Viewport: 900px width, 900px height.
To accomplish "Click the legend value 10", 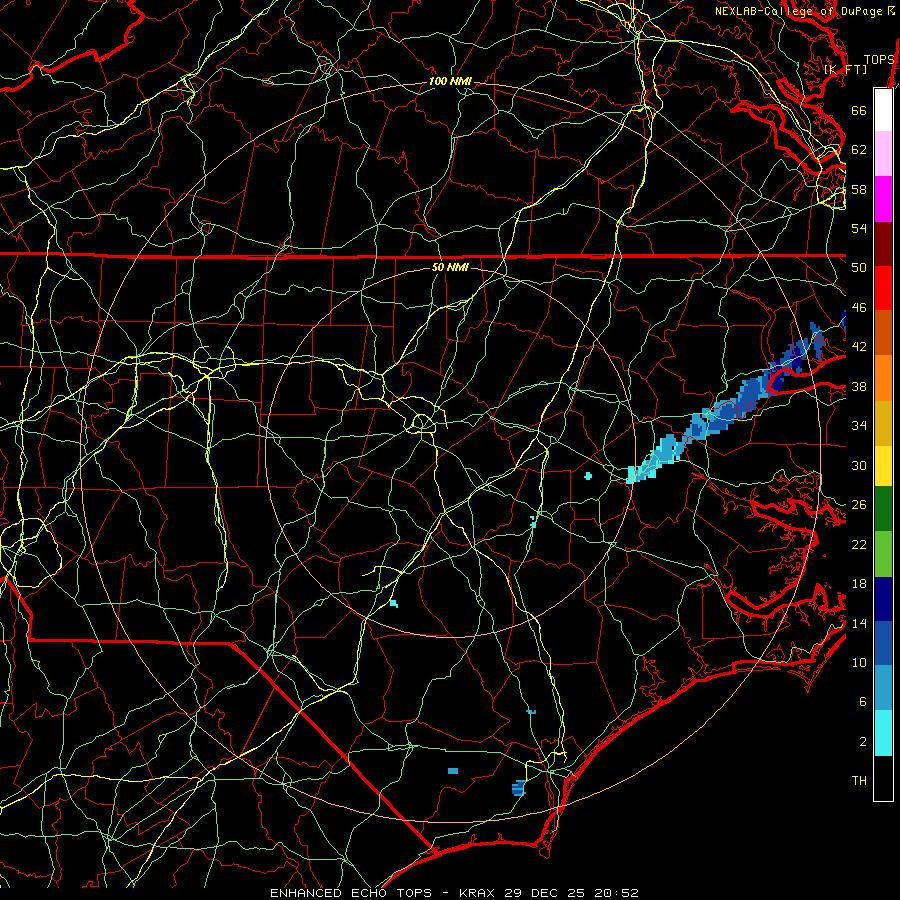I will [x=859, y=662].
